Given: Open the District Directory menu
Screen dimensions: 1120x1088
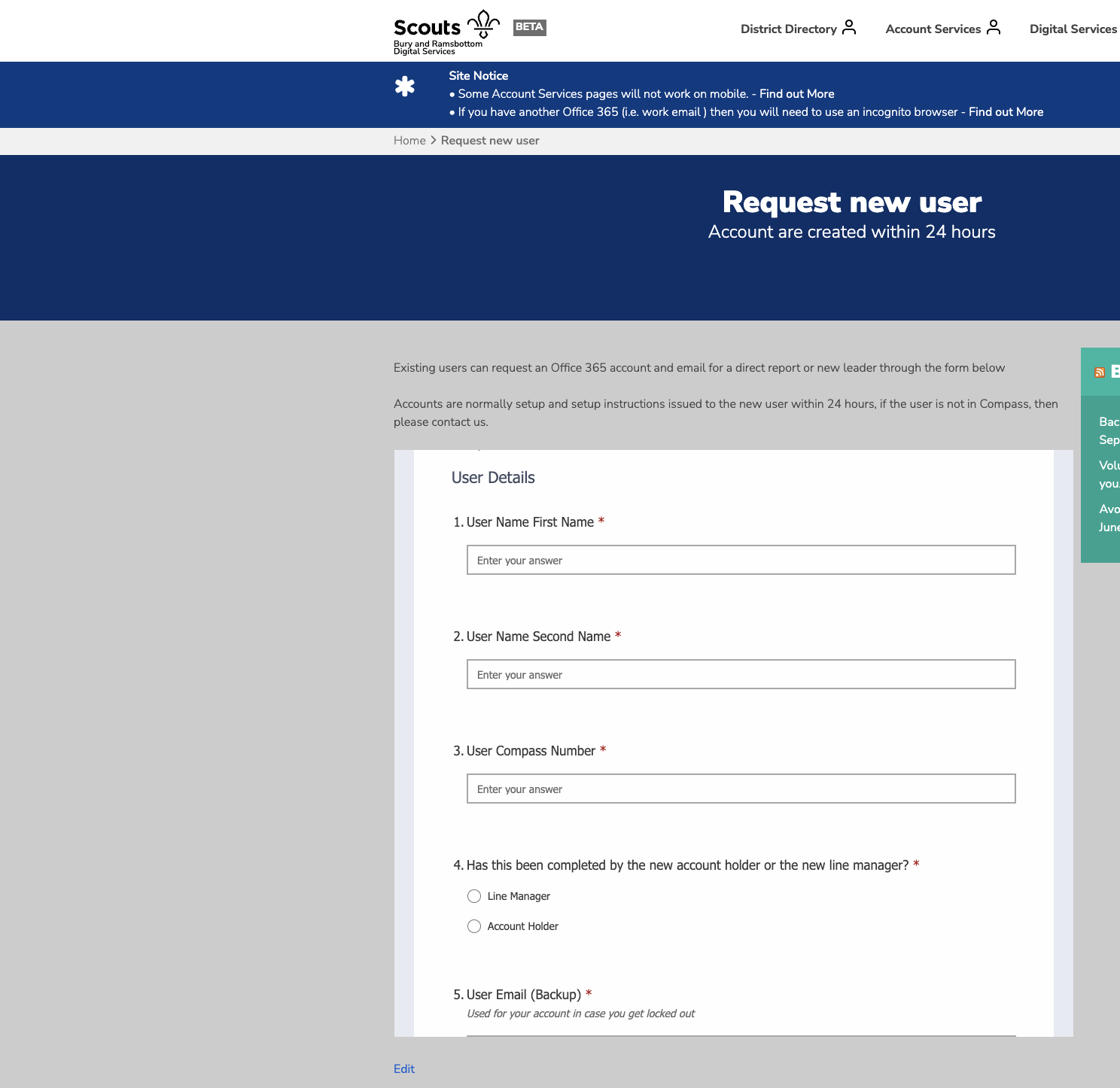Looking at the screenshot, I should (x=789, y=29).
